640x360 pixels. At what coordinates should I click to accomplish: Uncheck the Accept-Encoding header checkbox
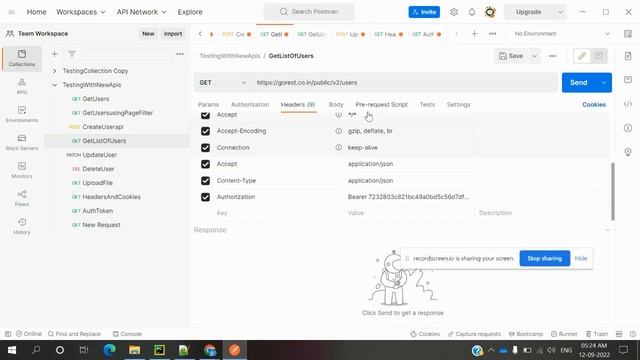(205, 131)
